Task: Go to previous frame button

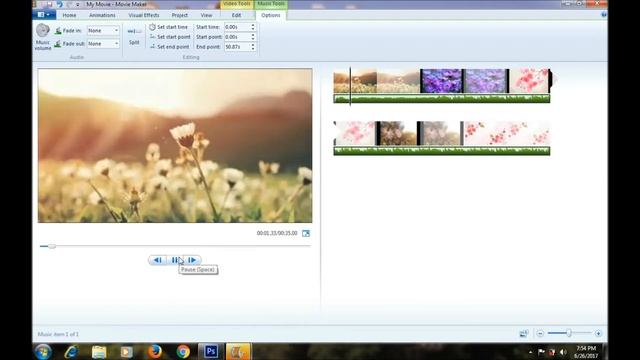Action: click(x=158, y=260)
